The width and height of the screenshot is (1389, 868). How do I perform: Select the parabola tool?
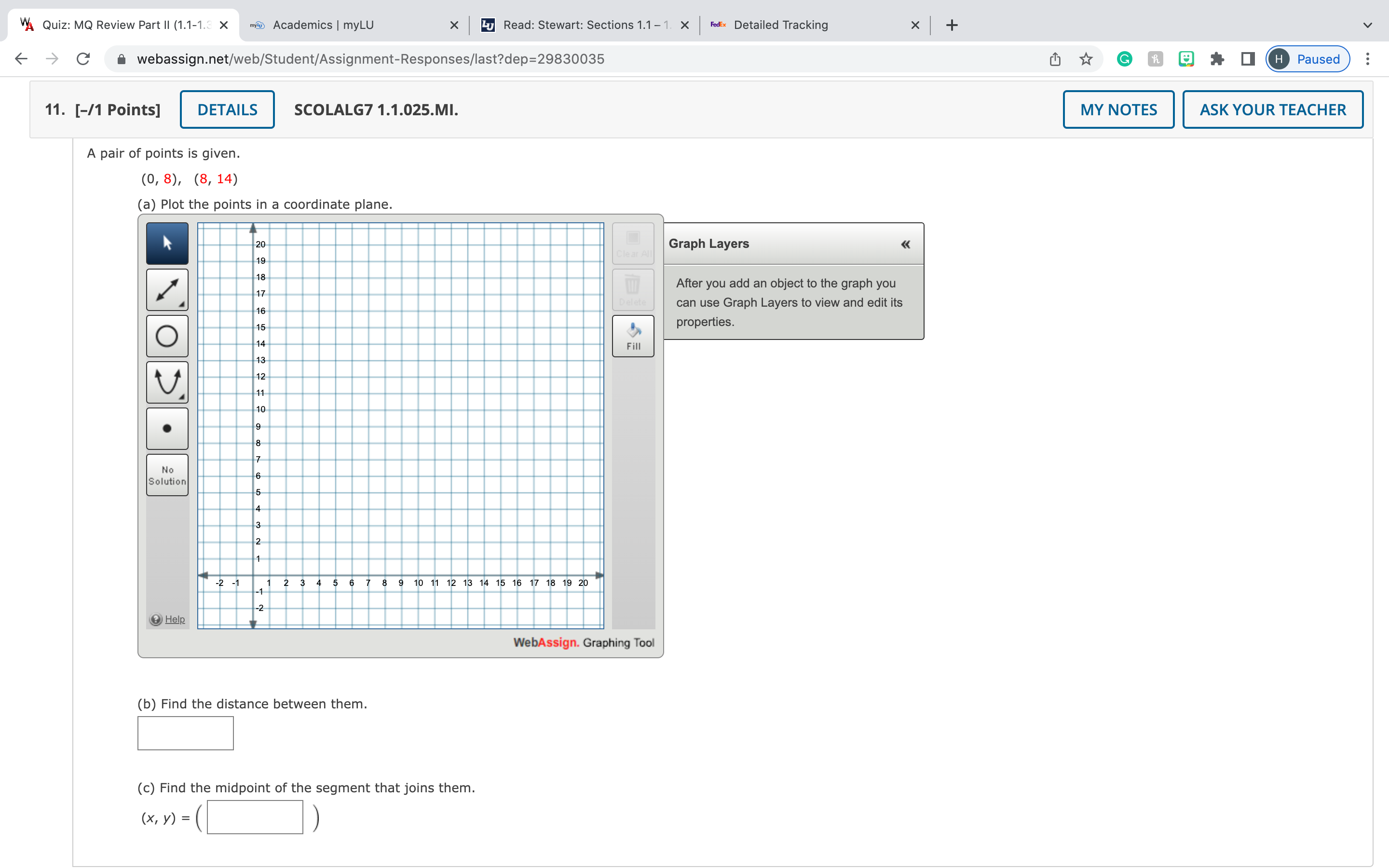click(167, 382)
